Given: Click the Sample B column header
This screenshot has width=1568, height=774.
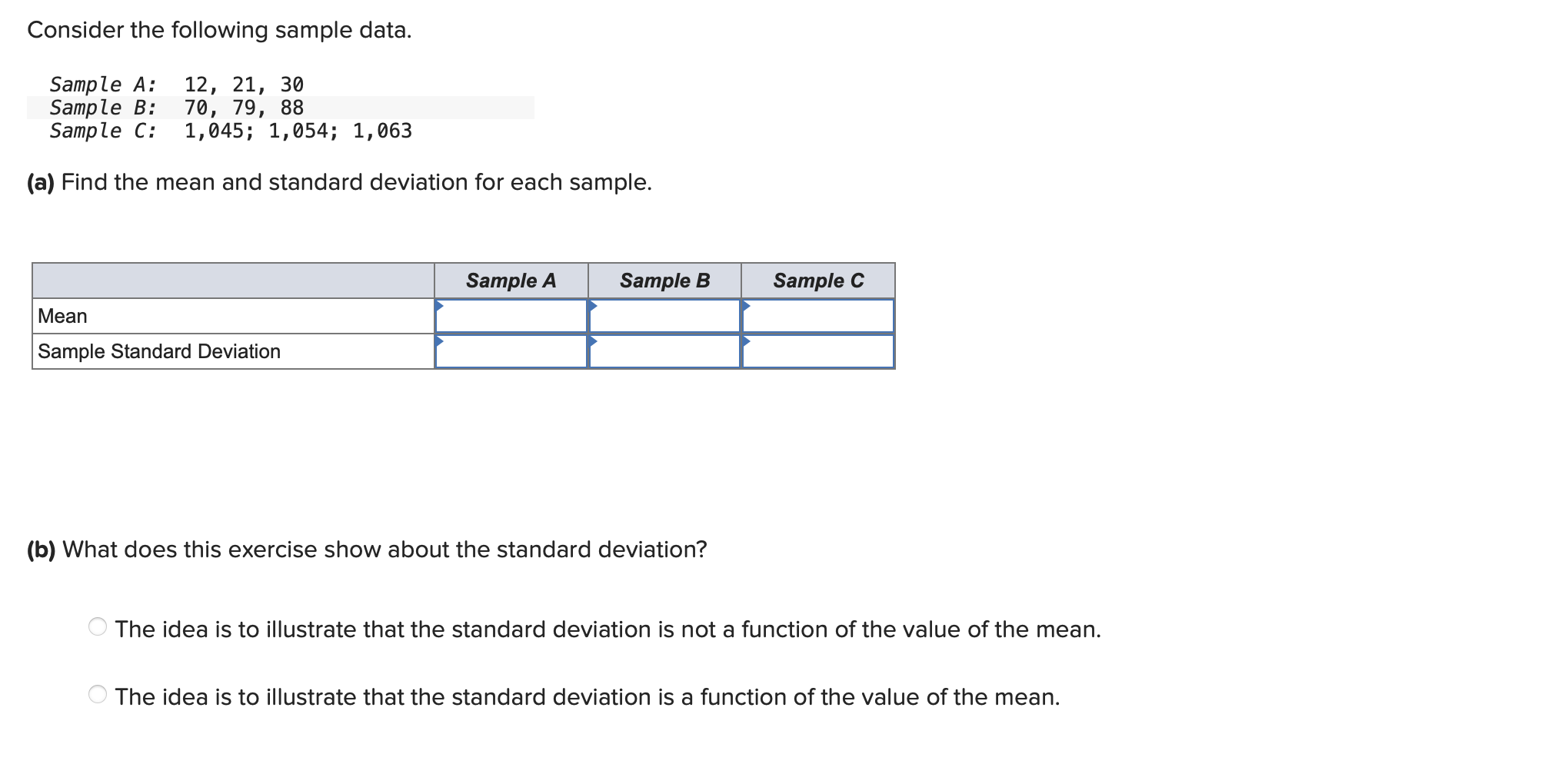Looking at the screenshot, I should point(664,280).
